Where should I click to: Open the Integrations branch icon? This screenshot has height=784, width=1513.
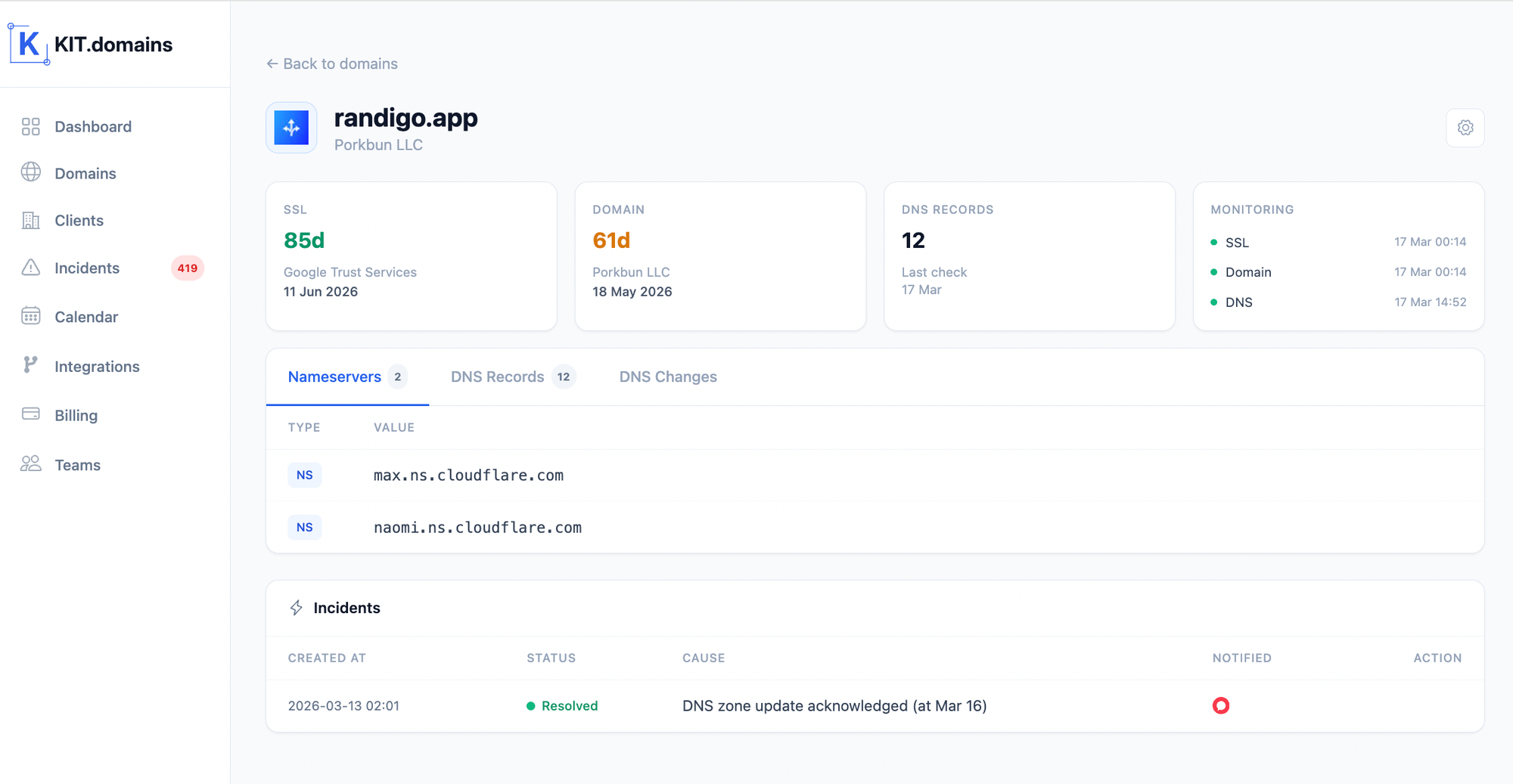coord(30,366)
